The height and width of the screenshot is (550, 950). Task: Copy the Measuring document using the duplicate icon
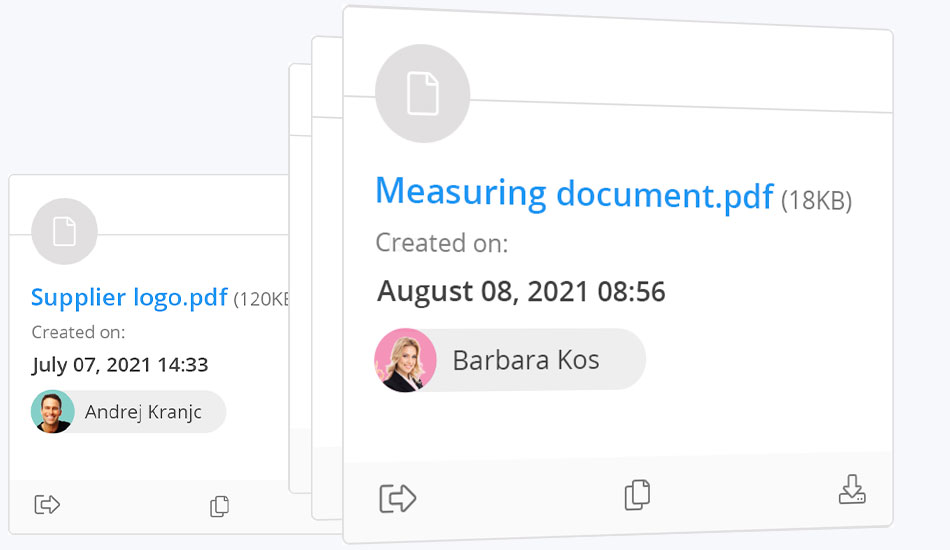pyautogui.click(x=637, y=495)
